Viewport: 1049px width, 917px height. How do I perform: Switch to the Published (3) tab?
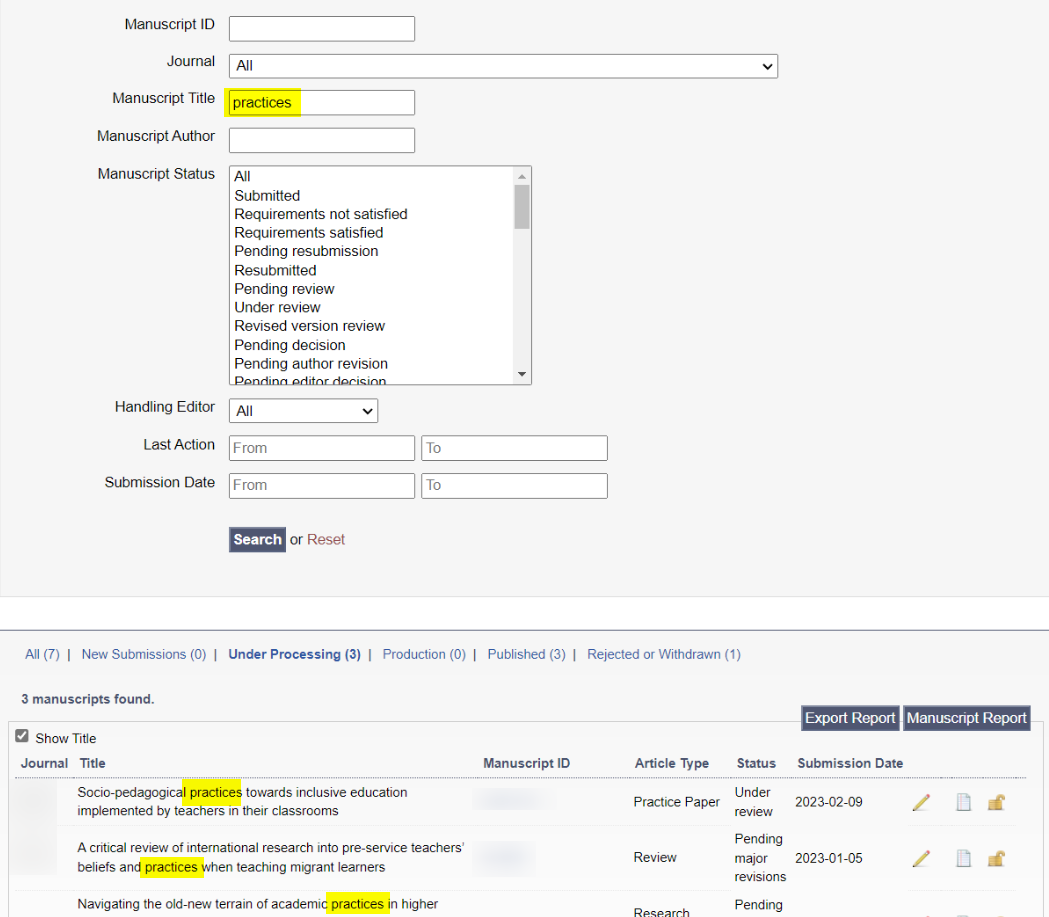(x=526, y=654)
